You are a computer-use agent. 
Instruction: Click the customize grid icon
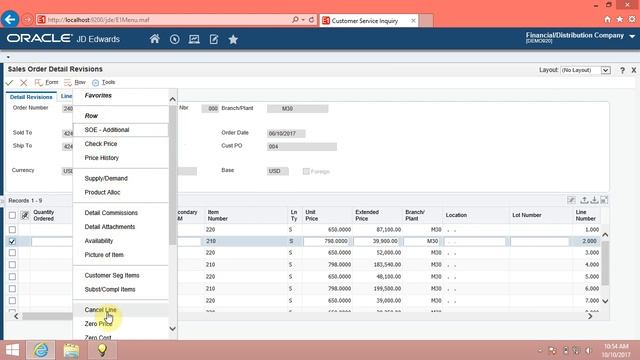pos(571,200)
